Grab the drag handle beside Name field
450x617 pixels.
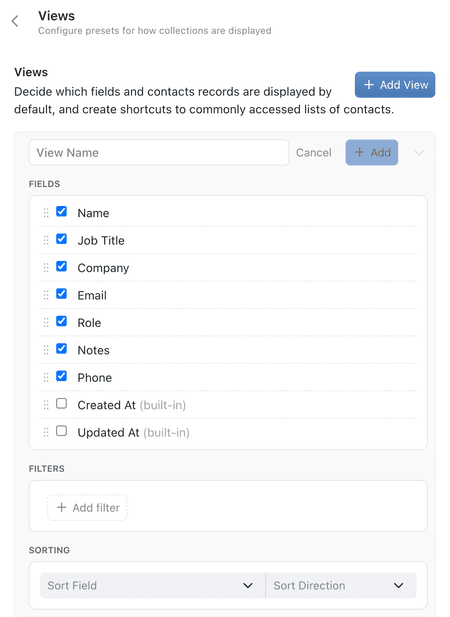click(x=46, y=213)
